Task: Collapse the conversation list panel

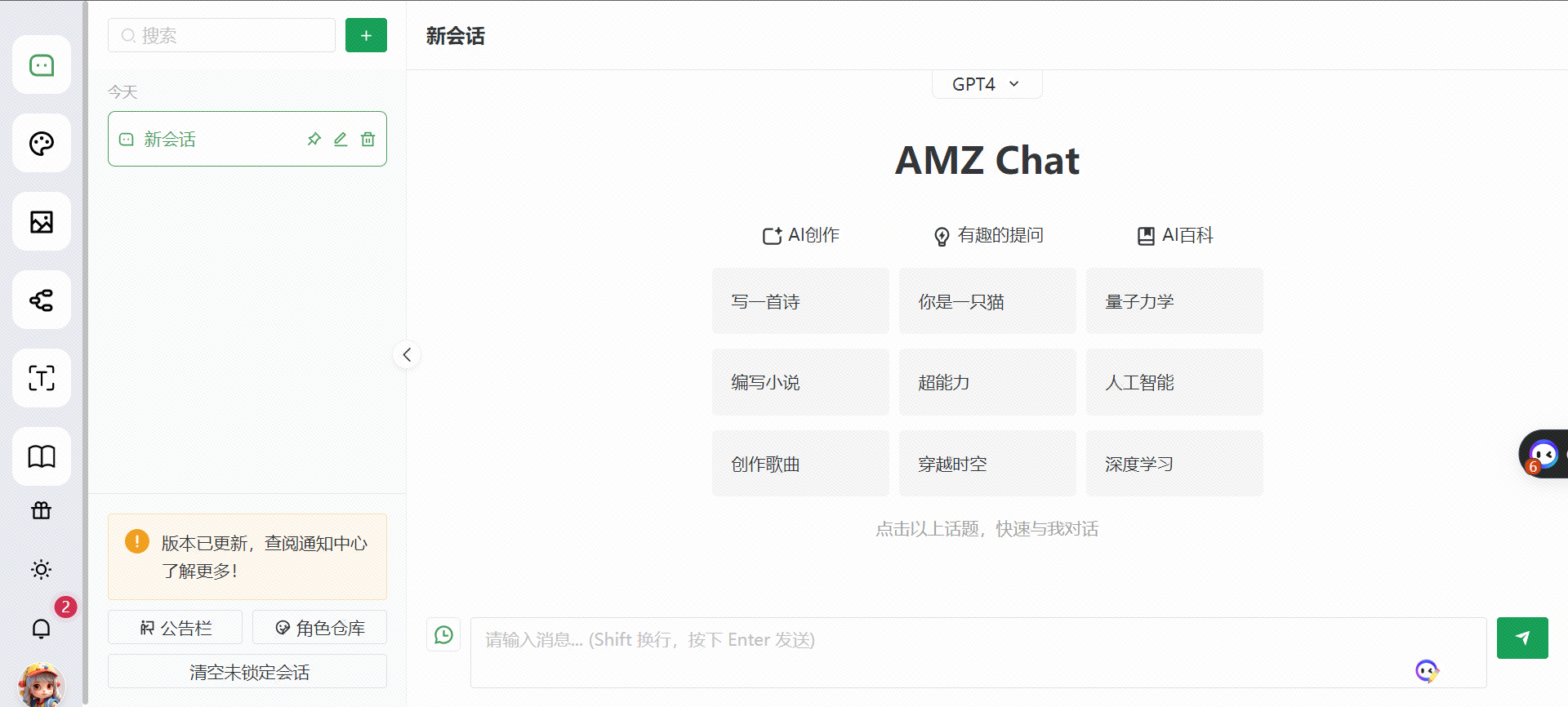Action: (x=407, y=355)
